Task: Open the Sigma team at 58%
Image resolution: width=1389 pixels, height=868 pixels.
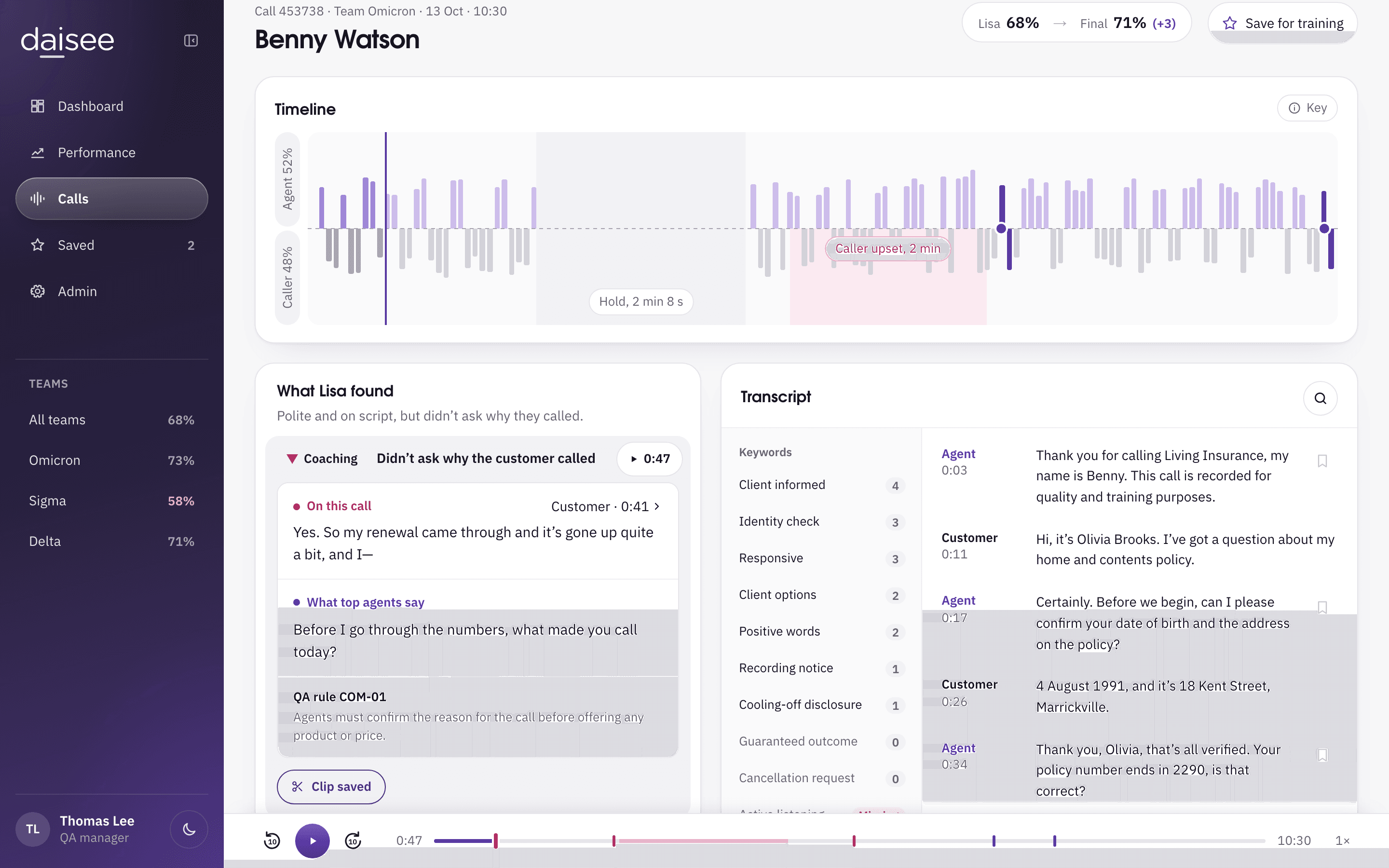Action: (x=111, y=501)
